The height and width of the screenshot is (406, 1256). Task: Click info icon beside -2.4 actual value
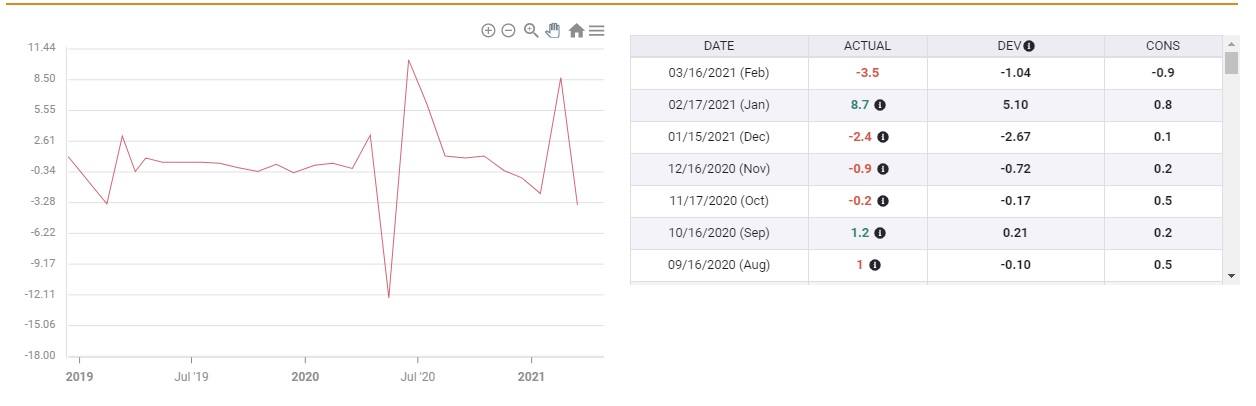coord(884,137)
